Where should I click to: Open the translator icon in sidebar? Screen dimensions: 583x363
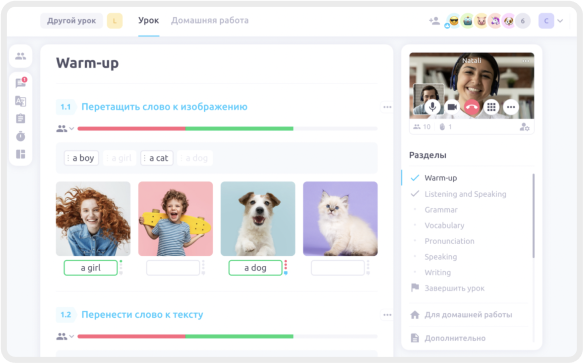click(x=20, y=101)
